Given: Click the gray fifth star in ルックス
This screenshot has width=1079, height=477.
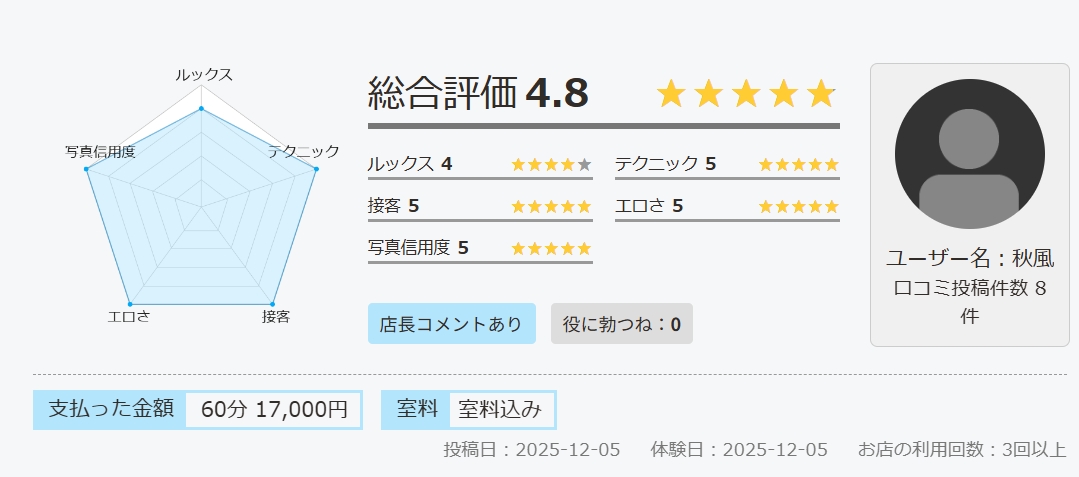Looking at the screenshot, I should click(x=585, y=165).
